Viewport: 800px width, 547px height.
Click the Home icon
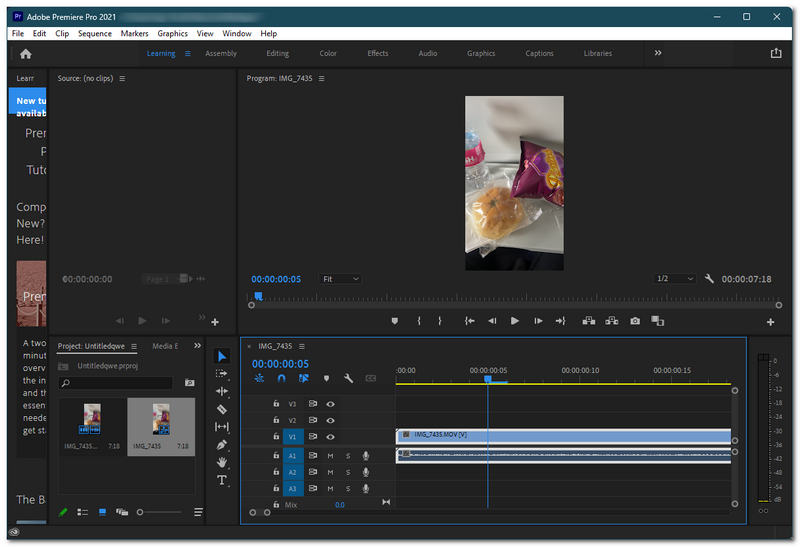(x=26, y=54)
